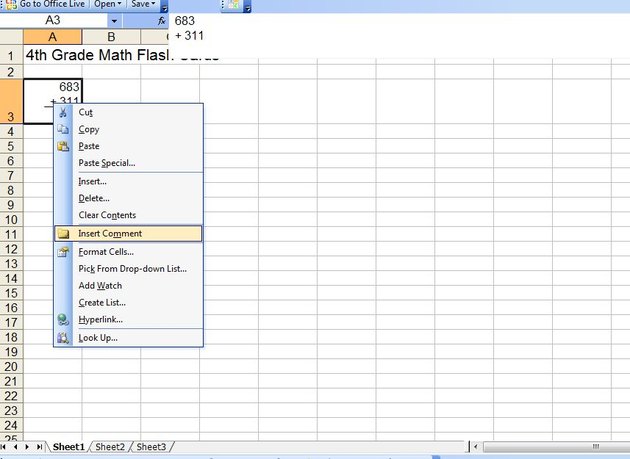Expand the Save button dropdown

point(153,4)
